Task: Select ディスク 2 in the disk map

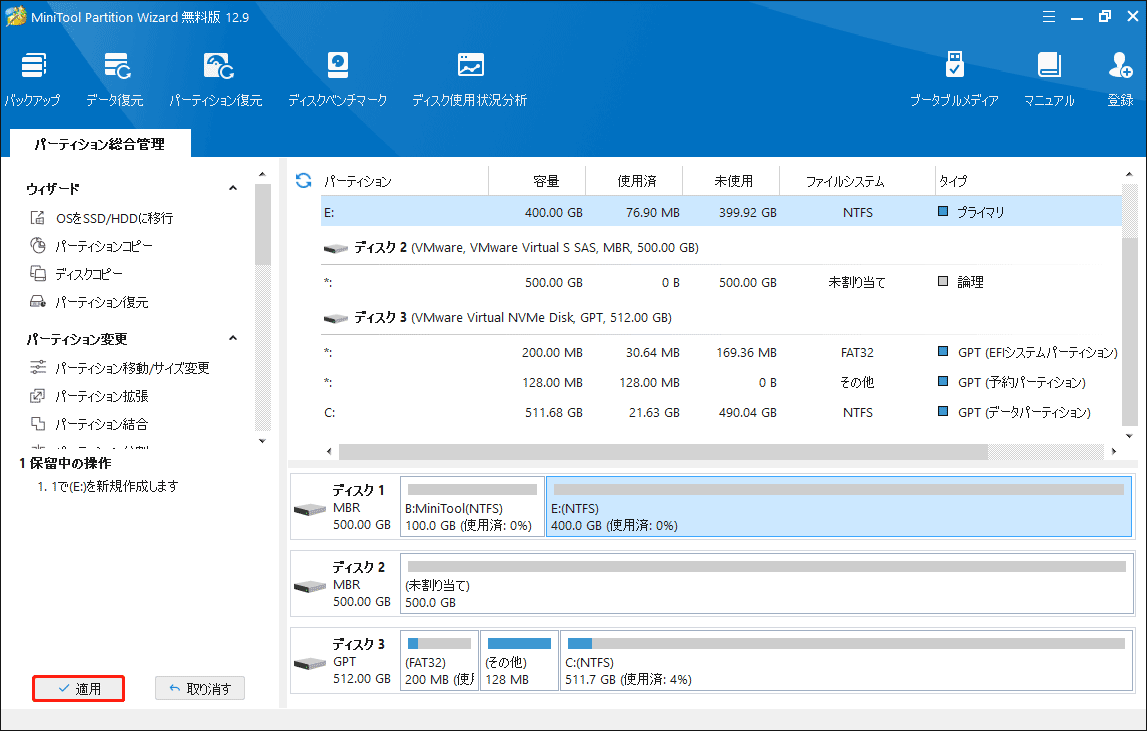Action: (345, 583)
